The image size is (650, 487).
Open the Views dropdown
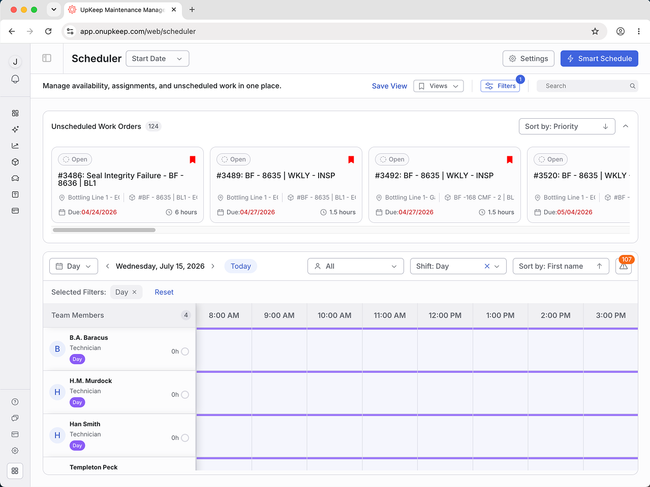[x=438, y=86]
